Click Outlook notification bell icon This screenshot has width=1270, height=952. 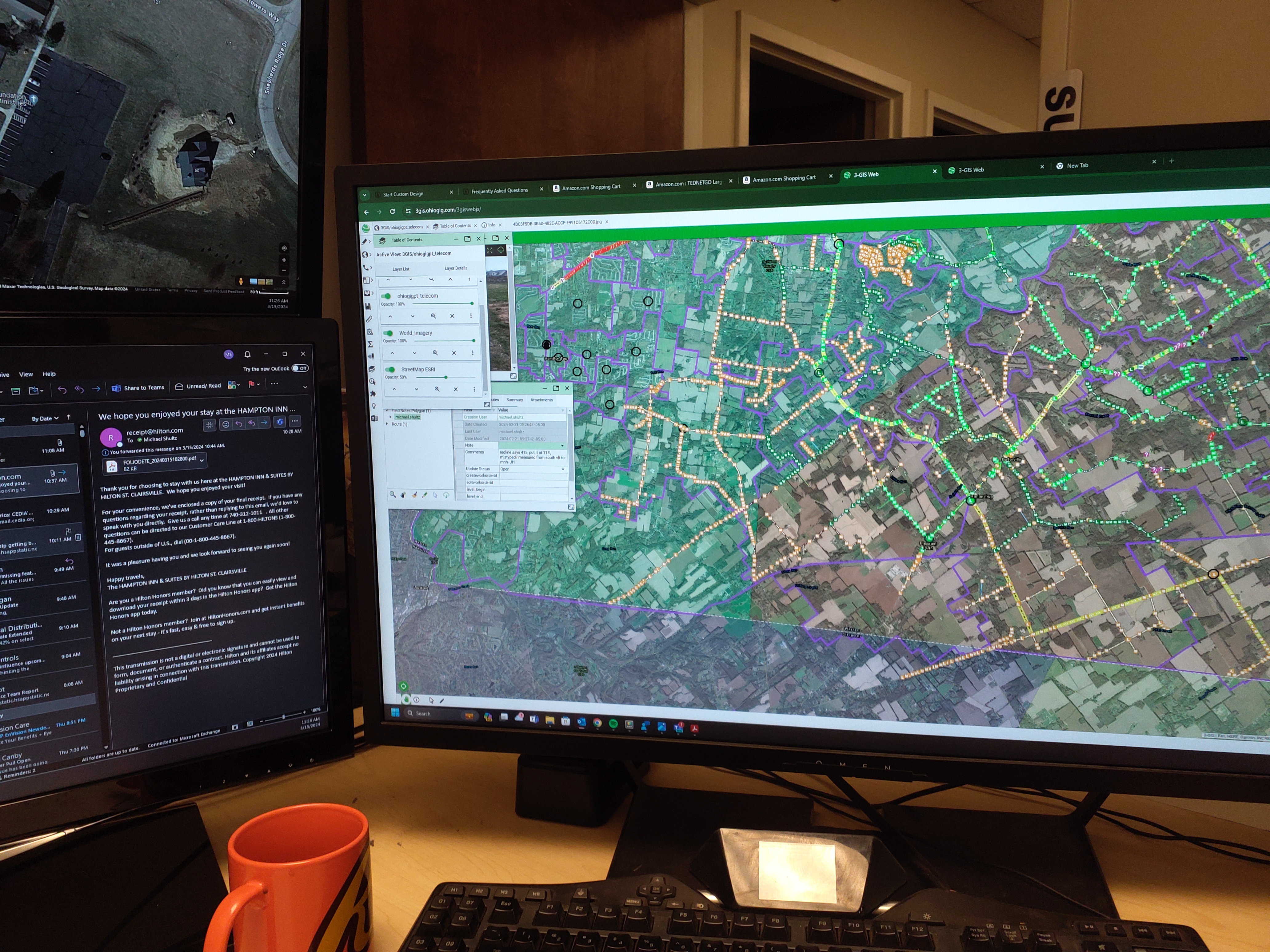click(x=247, y=354)
